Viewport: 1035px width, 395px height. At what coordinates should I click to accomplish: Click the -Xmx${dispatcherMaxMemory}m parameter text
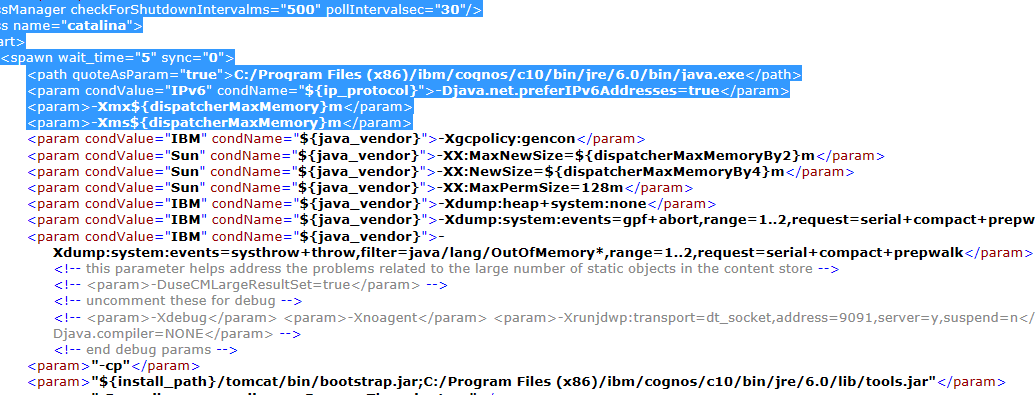[217, 106]
